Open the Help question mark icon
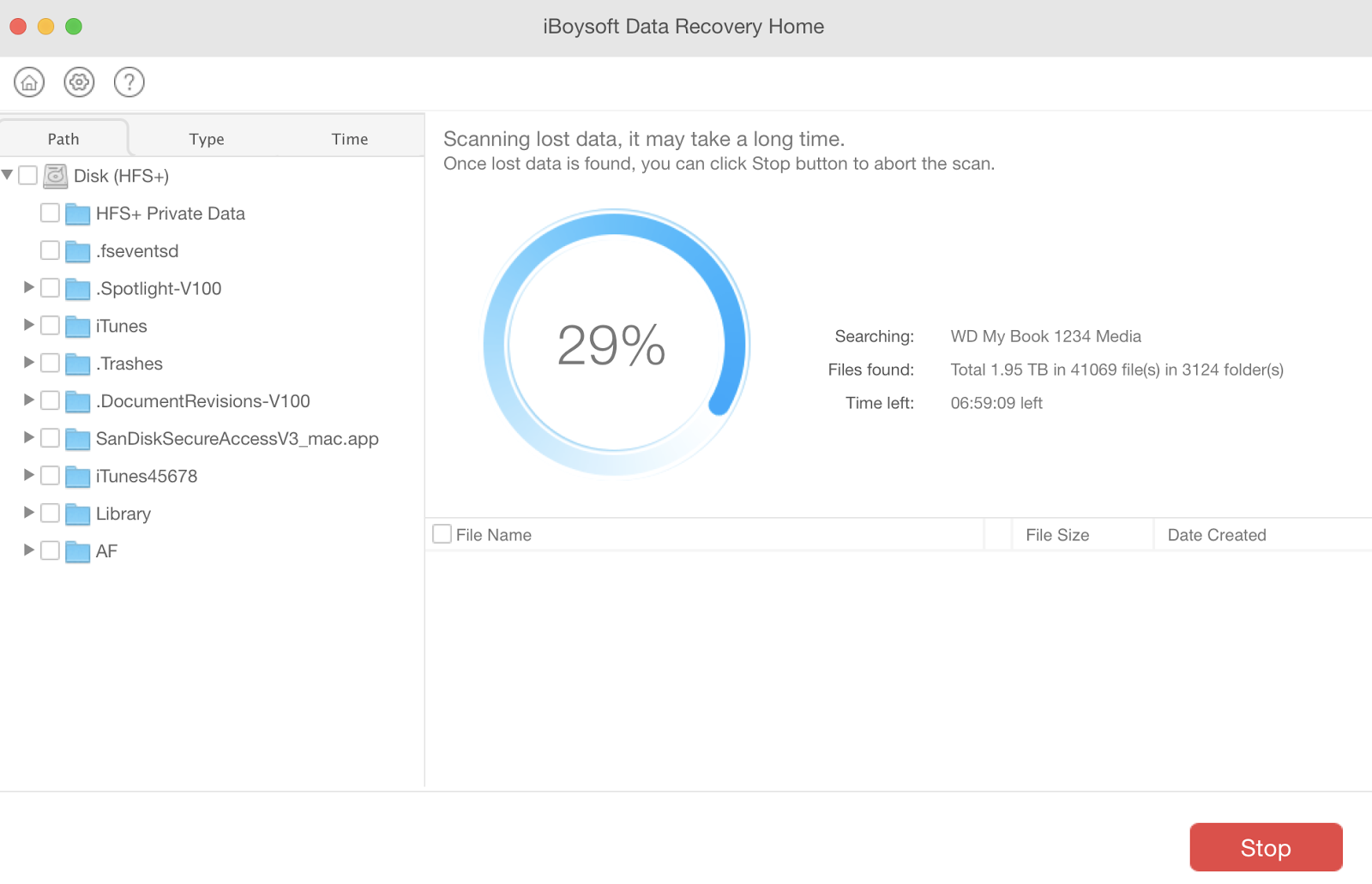This screenshot has height=884, width=1372. pos(129,82)
